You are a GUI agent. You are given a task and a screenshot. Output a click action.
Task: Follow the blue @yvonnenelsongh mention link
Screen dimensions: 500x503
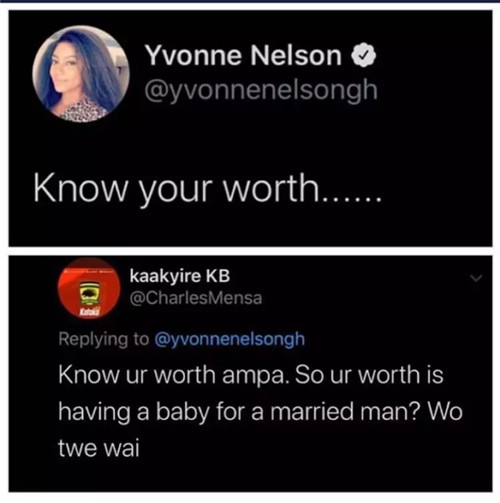[230, 339]
